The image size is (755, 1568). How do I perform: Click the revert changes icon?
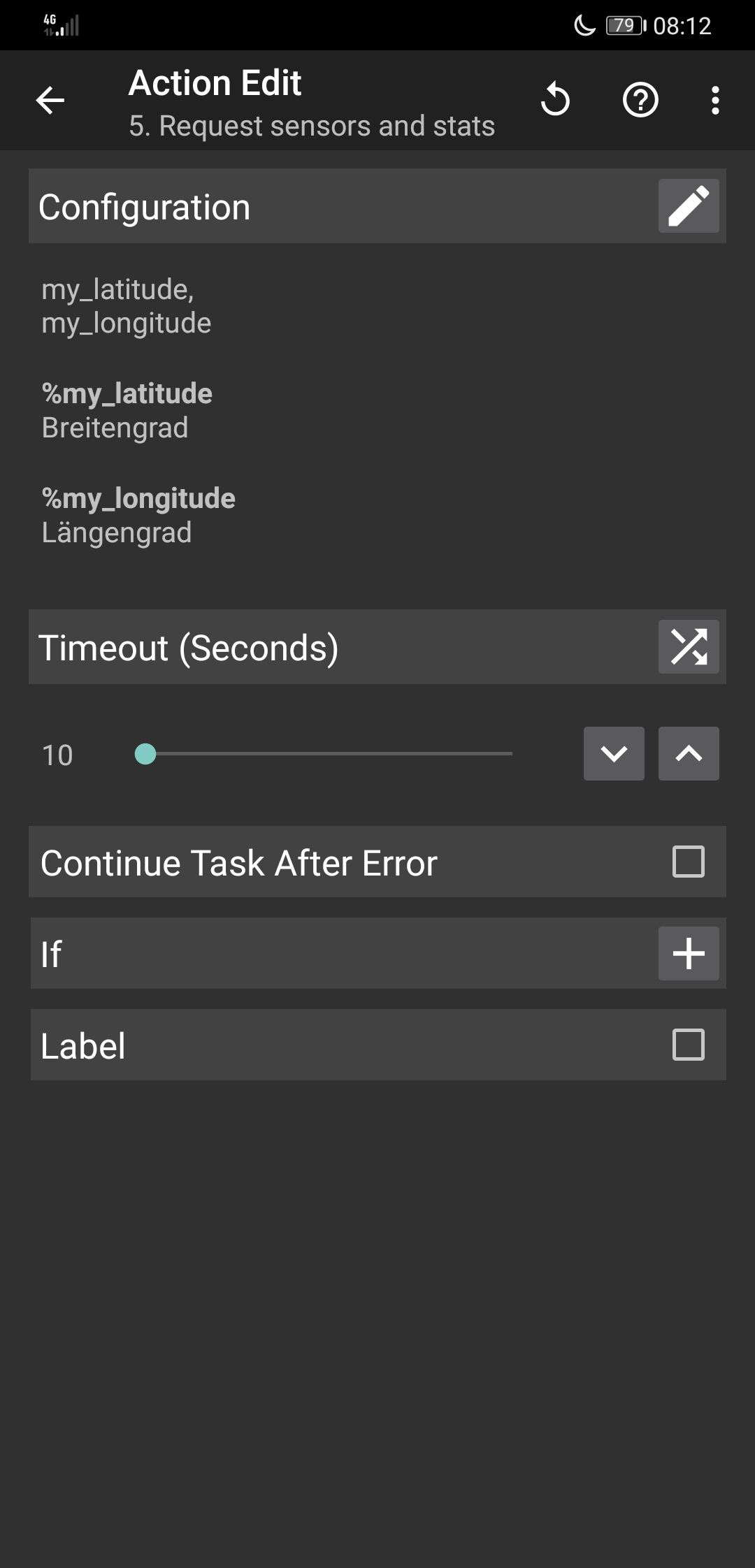tap(556, 100)
